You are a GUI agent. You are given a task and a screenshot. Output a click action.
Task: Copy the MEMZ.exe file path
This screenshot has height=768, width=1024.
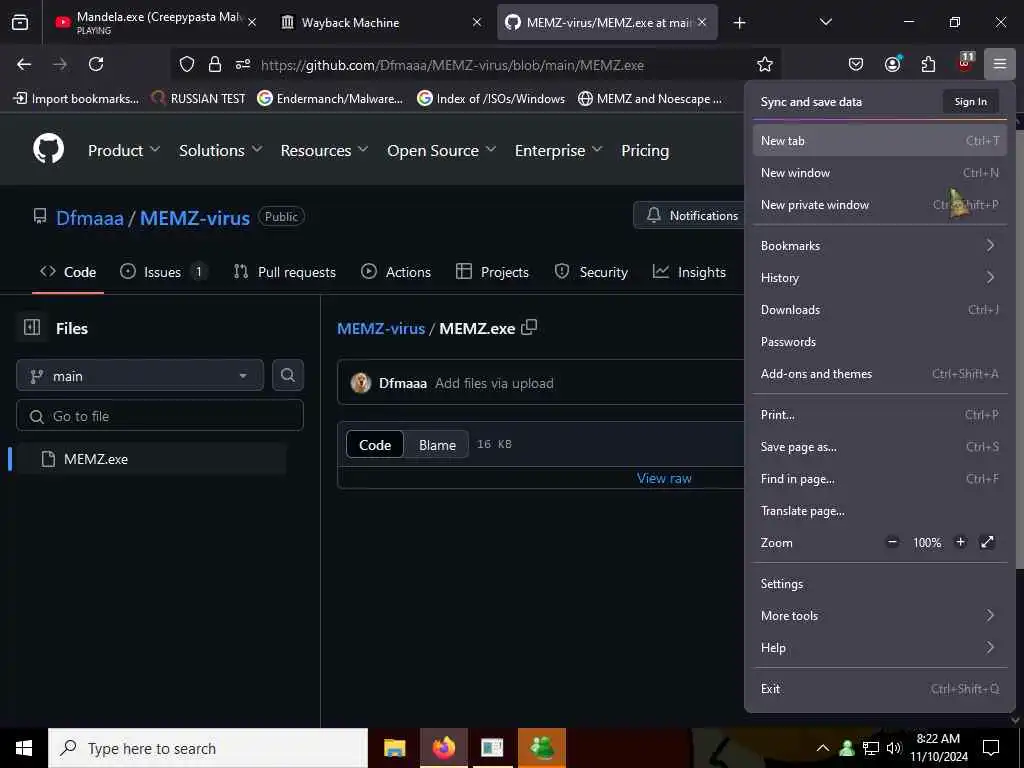529,327
